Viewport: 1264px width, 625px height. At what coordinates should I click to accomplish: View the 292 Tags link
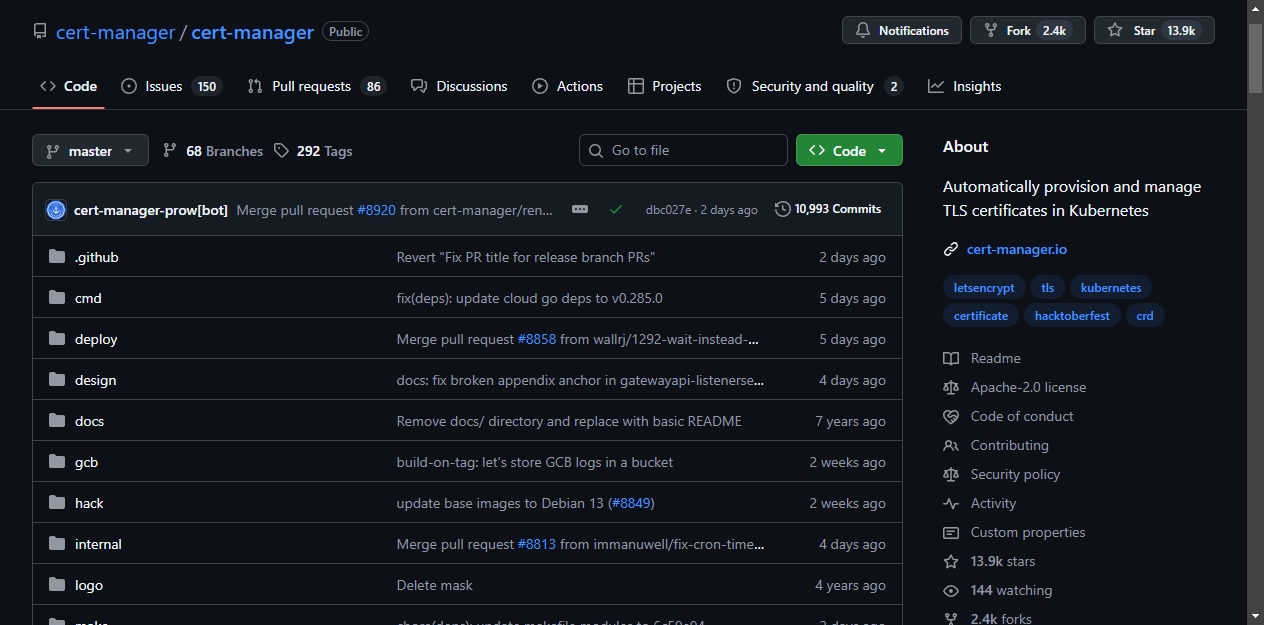pos(313,151)
